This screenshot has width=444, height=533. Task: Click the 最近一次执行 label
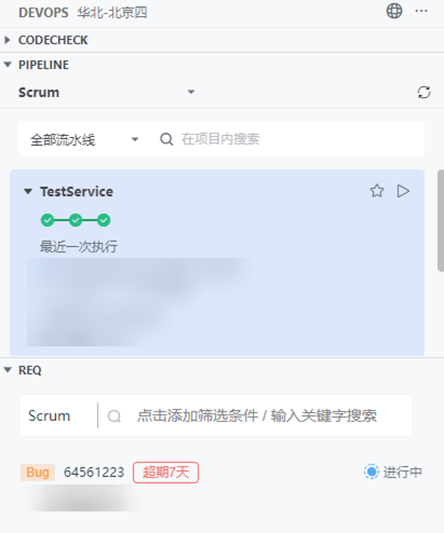(79, 246)
